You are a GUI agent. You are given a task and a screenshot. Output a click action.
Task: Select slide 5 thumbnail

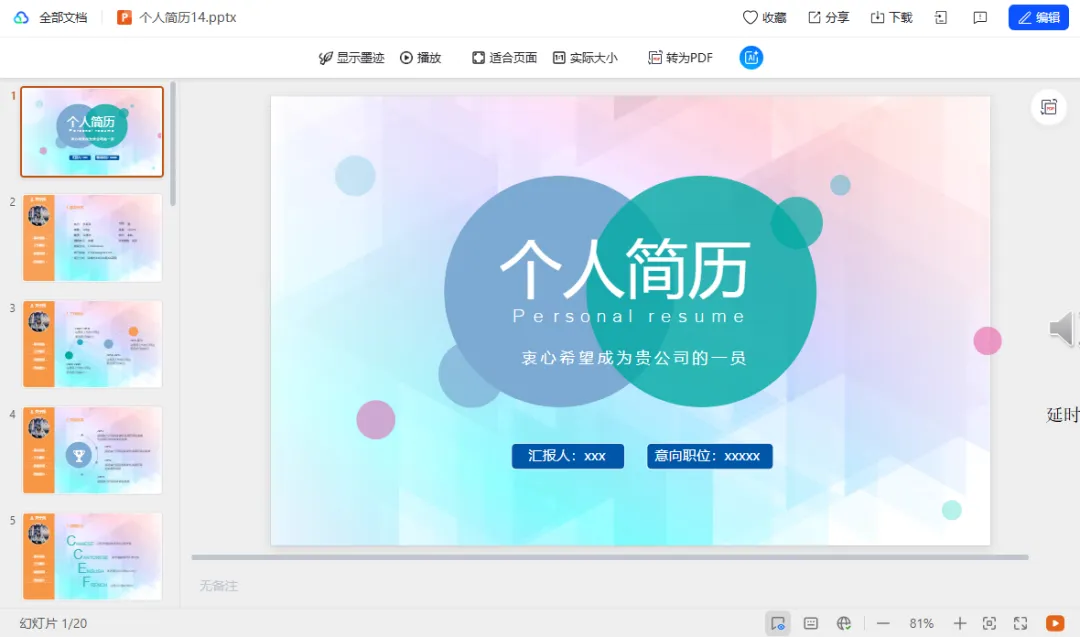92,556
